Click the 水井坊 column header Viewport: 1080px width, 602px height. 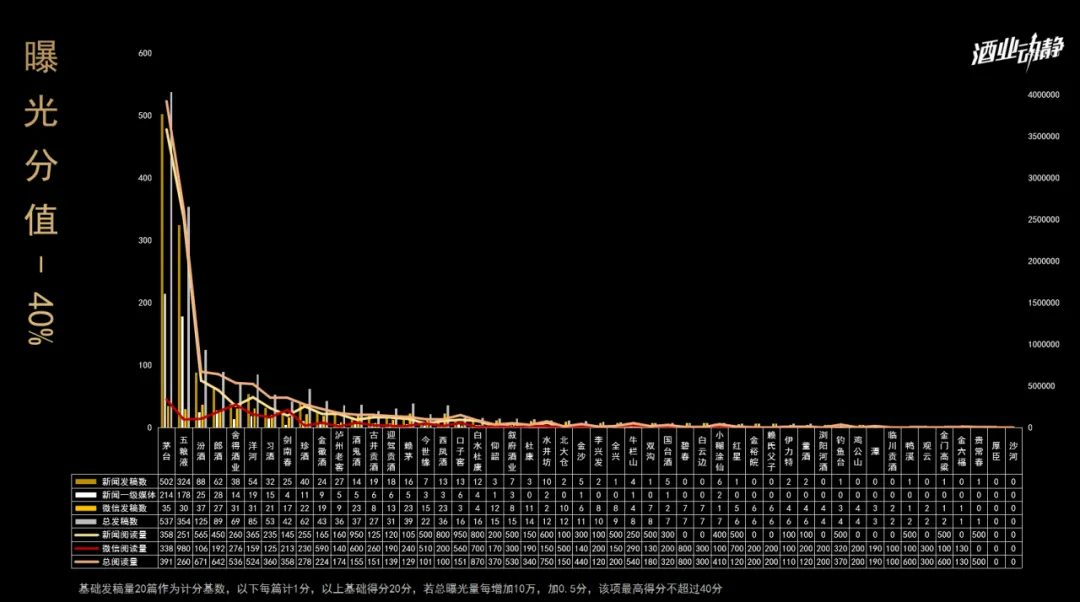[546, 451]
